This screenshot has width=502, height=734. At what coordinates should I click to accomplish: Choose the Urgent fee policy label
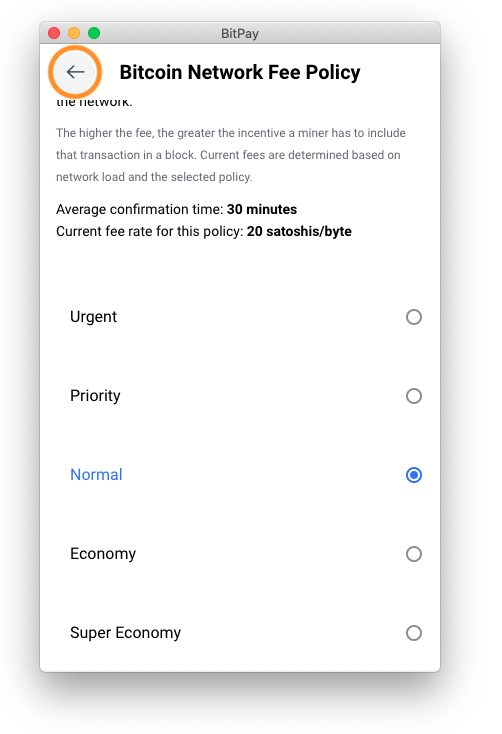pyautogui.click(x=93, y=317)
